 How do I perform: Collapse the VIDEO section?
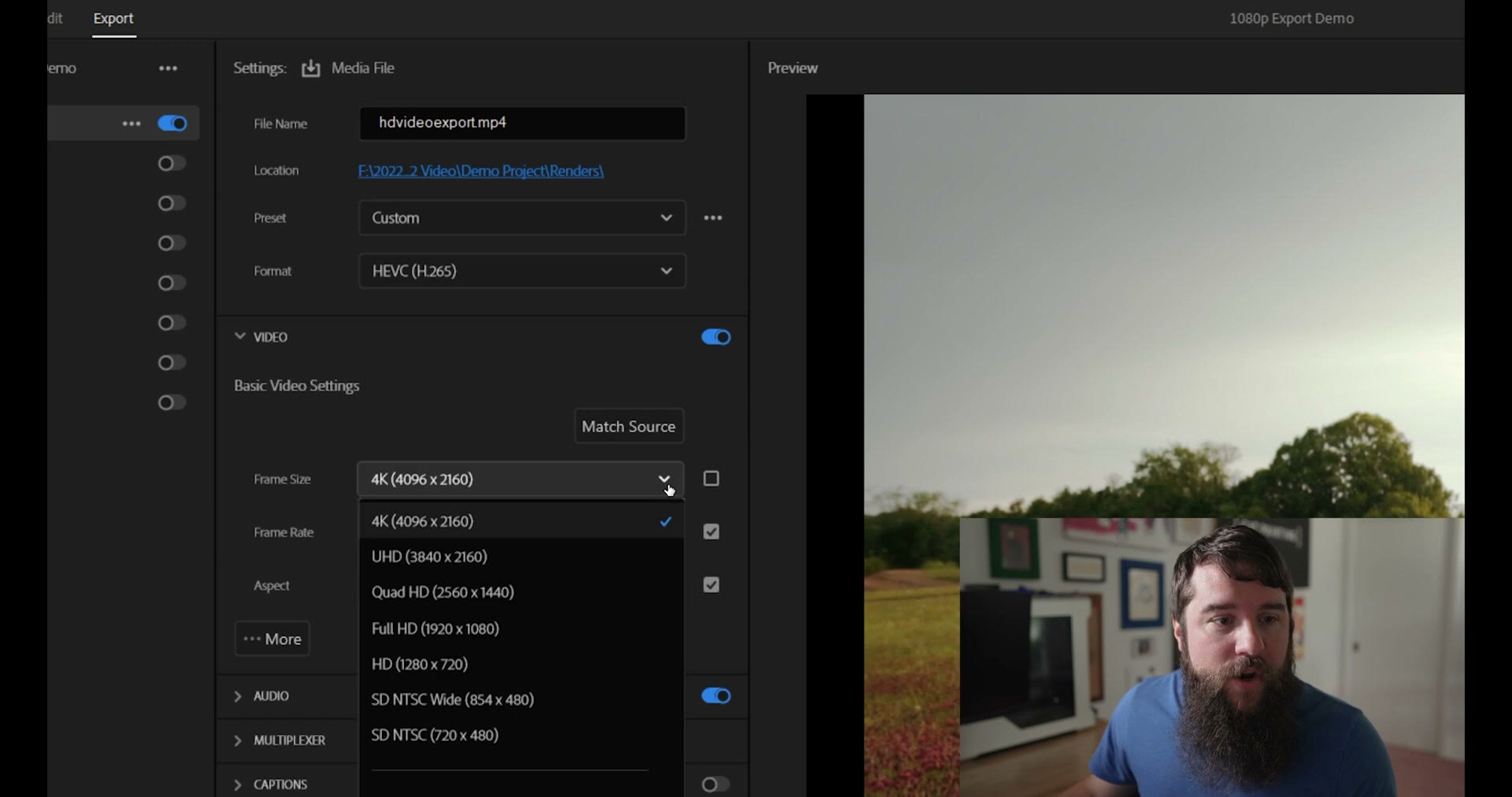(240, 336)
